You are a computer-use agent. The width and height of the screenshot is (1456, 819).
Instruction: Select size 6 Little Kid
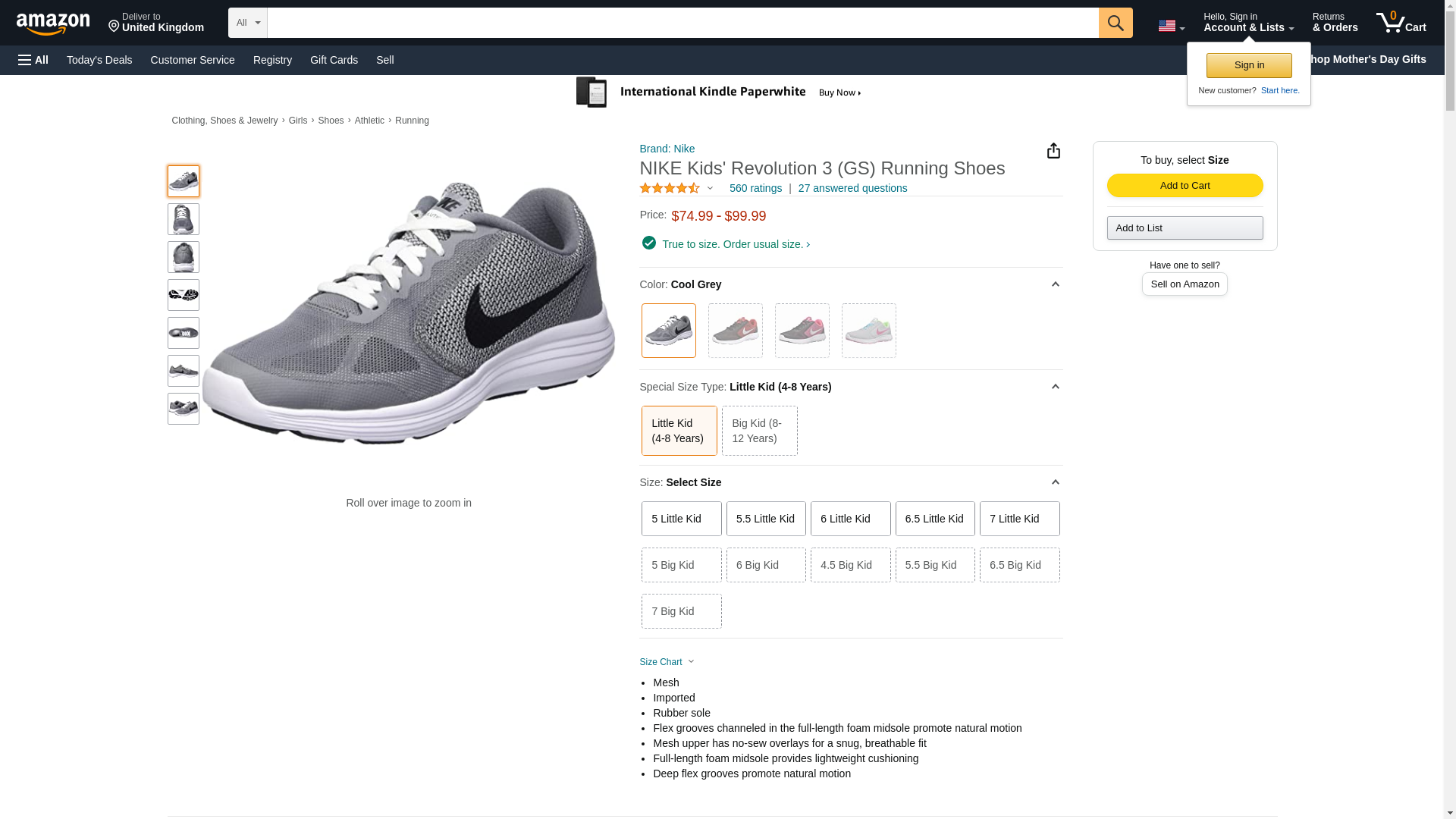tap(849, 519)
